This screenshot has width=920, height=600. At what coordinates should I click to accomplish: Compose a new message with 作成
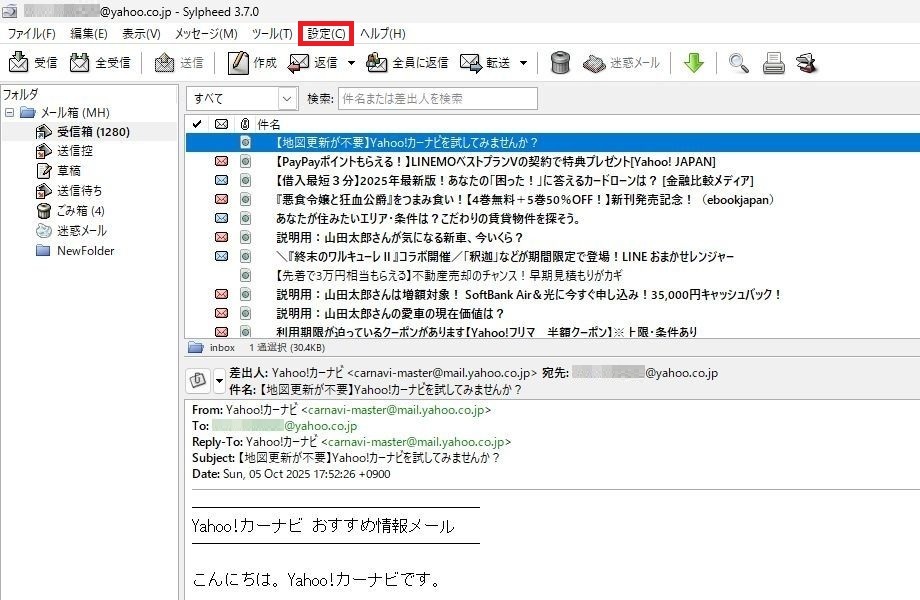click(238, 63)
